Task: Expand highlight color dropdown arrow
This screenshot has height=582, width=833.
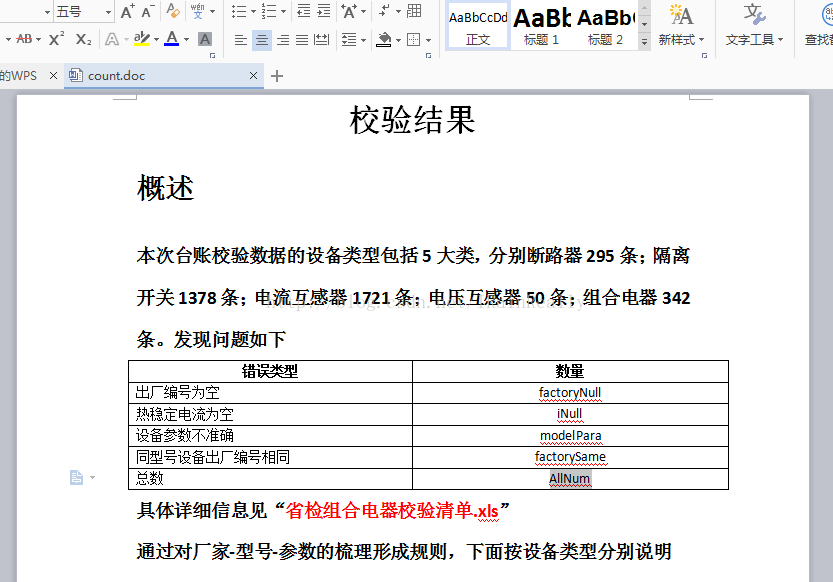Action: [x=156, y=39]
